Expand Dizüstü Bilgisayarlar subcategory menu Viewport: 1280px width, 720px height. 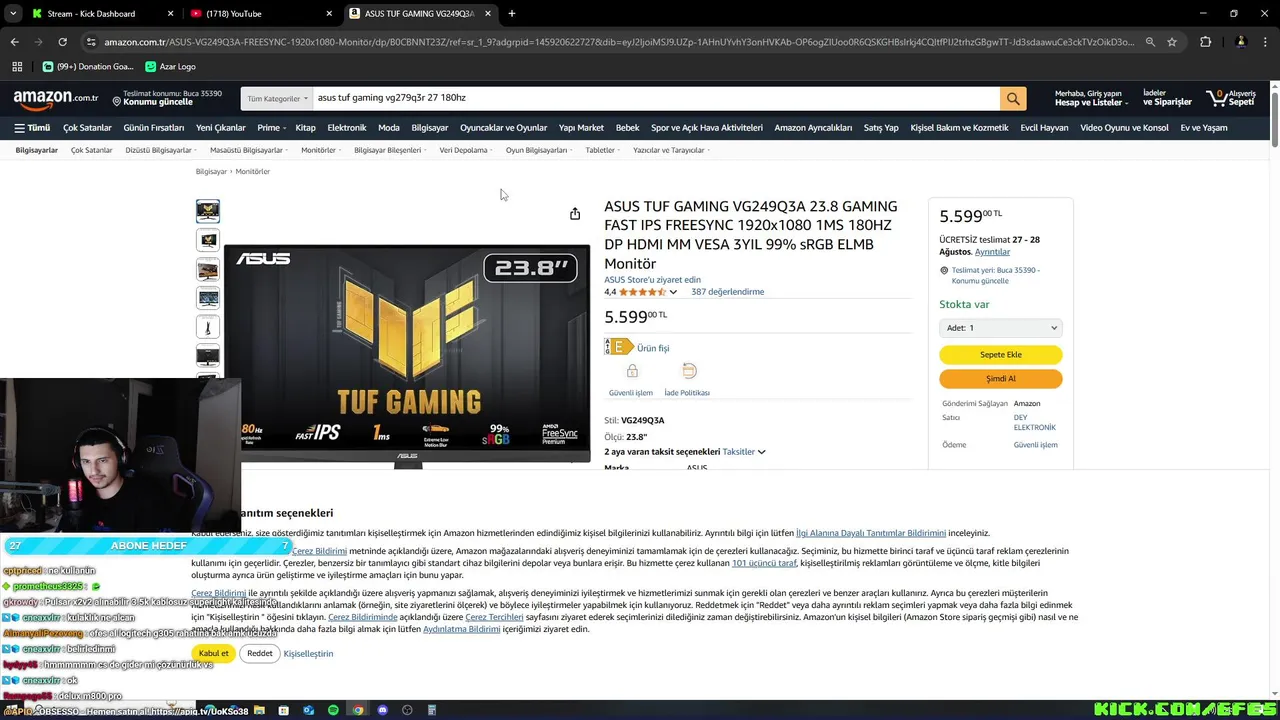tap(161, 150)
